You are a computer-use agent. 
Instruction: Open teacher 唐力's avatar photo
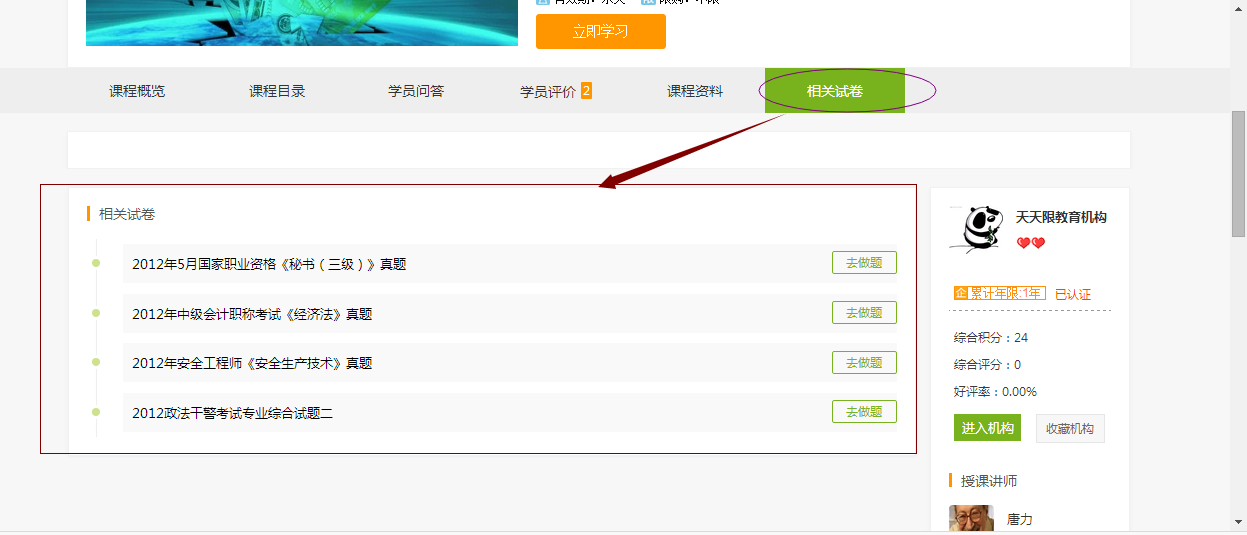[971, 519]
